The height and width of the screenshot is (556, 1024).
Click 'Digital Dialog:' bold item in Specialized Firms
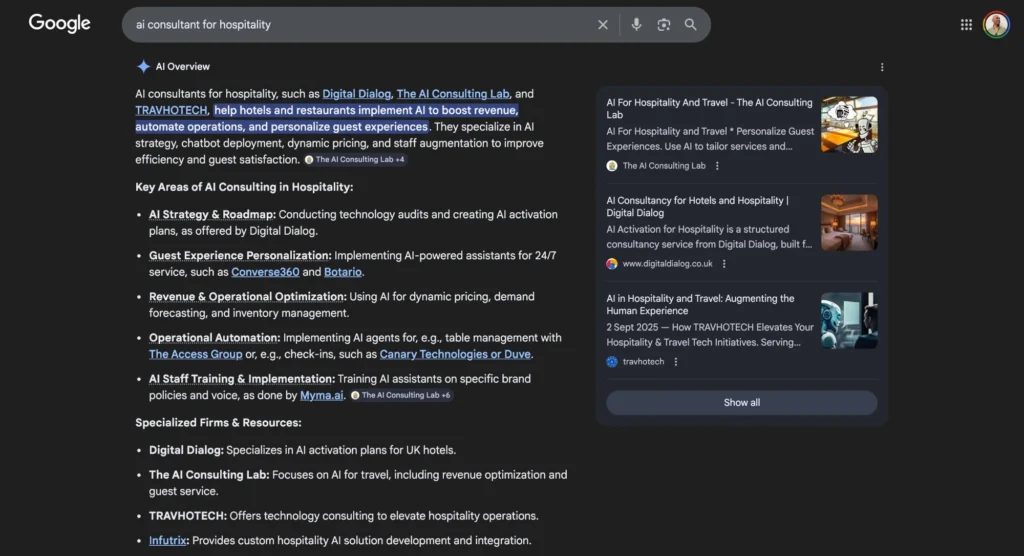point(186,450)
